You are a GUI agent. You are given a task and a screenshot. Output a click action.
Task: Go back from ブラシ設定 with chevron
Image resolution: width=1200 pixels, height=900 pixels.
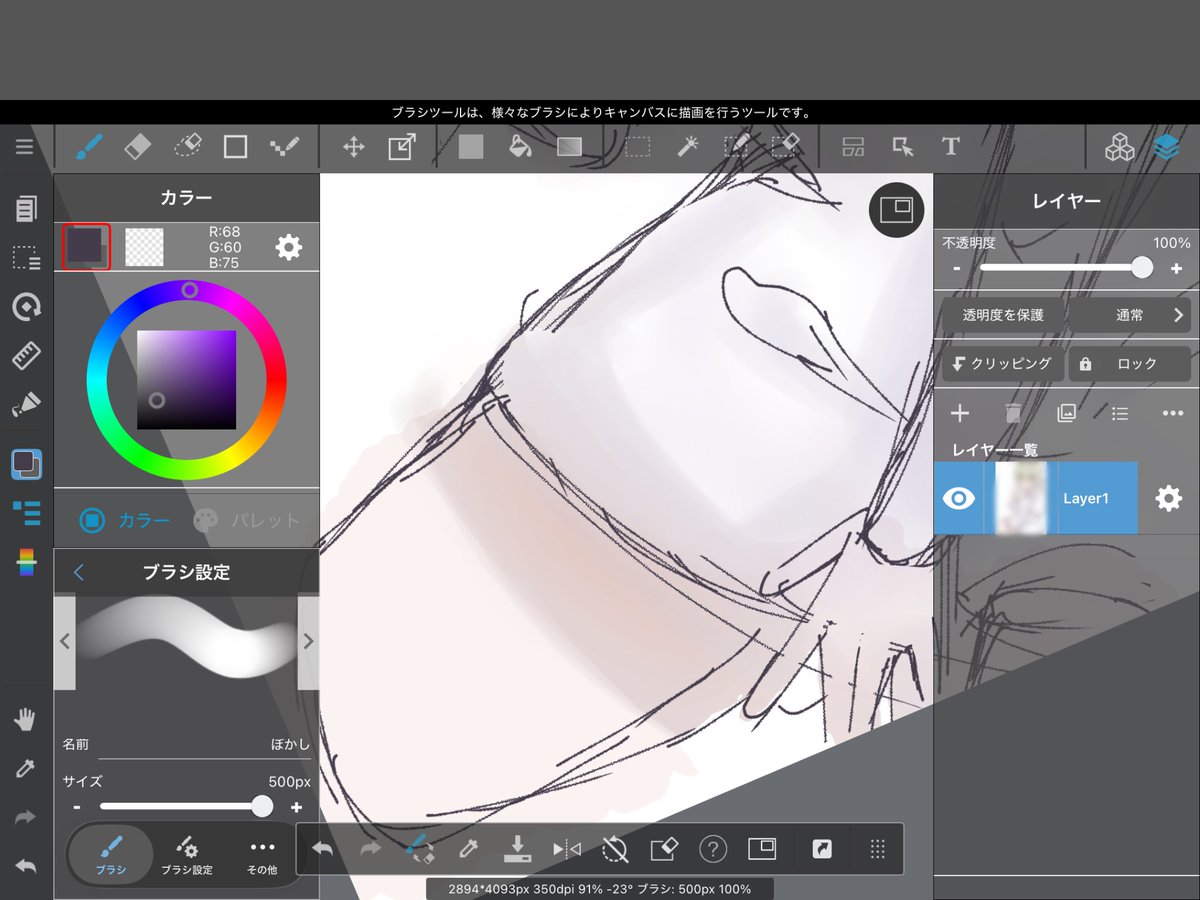click(x=79, y=572)
